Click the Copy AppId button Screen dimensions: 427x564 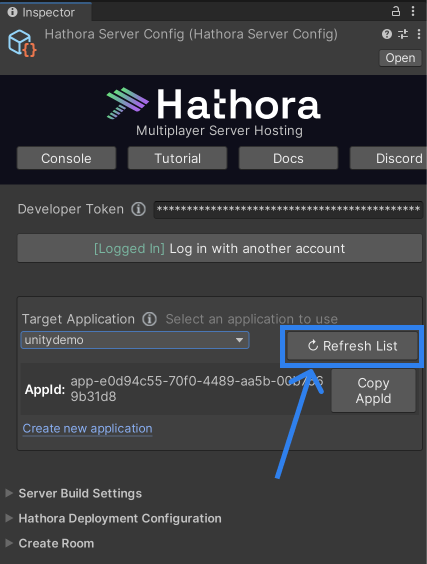point(373,391)
